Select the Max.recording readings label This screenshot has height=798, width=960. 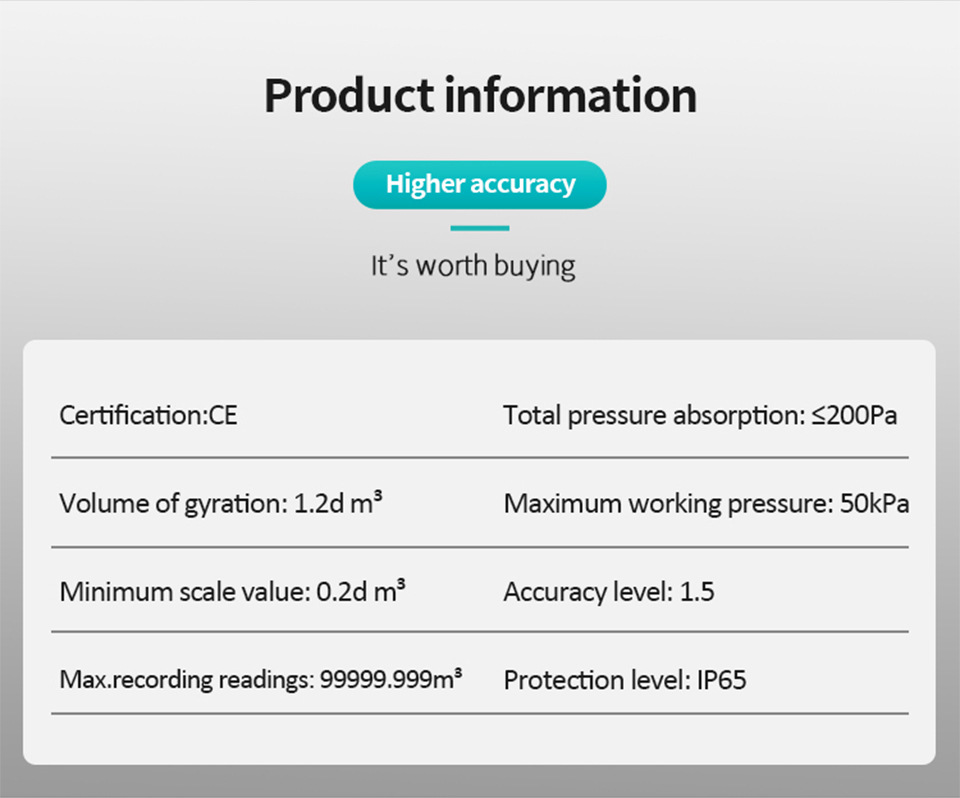click(186, 680)
